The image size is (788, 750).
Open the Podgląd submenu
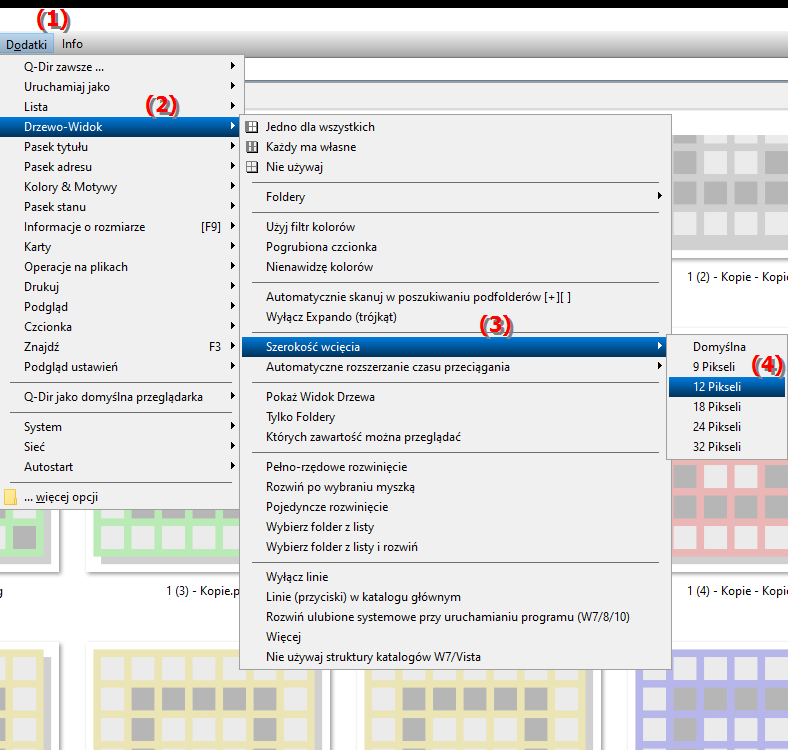click(x=120, y=307)
